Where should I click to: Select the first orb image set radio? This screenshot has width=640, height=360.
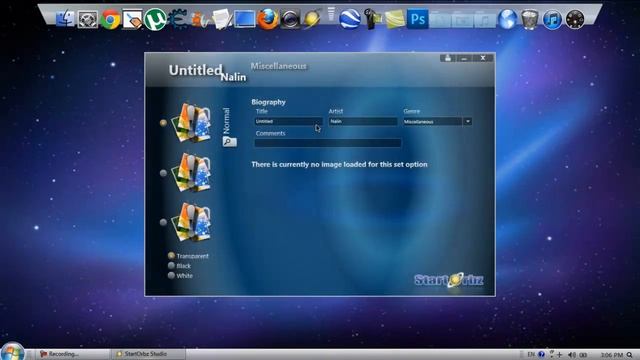163,122
